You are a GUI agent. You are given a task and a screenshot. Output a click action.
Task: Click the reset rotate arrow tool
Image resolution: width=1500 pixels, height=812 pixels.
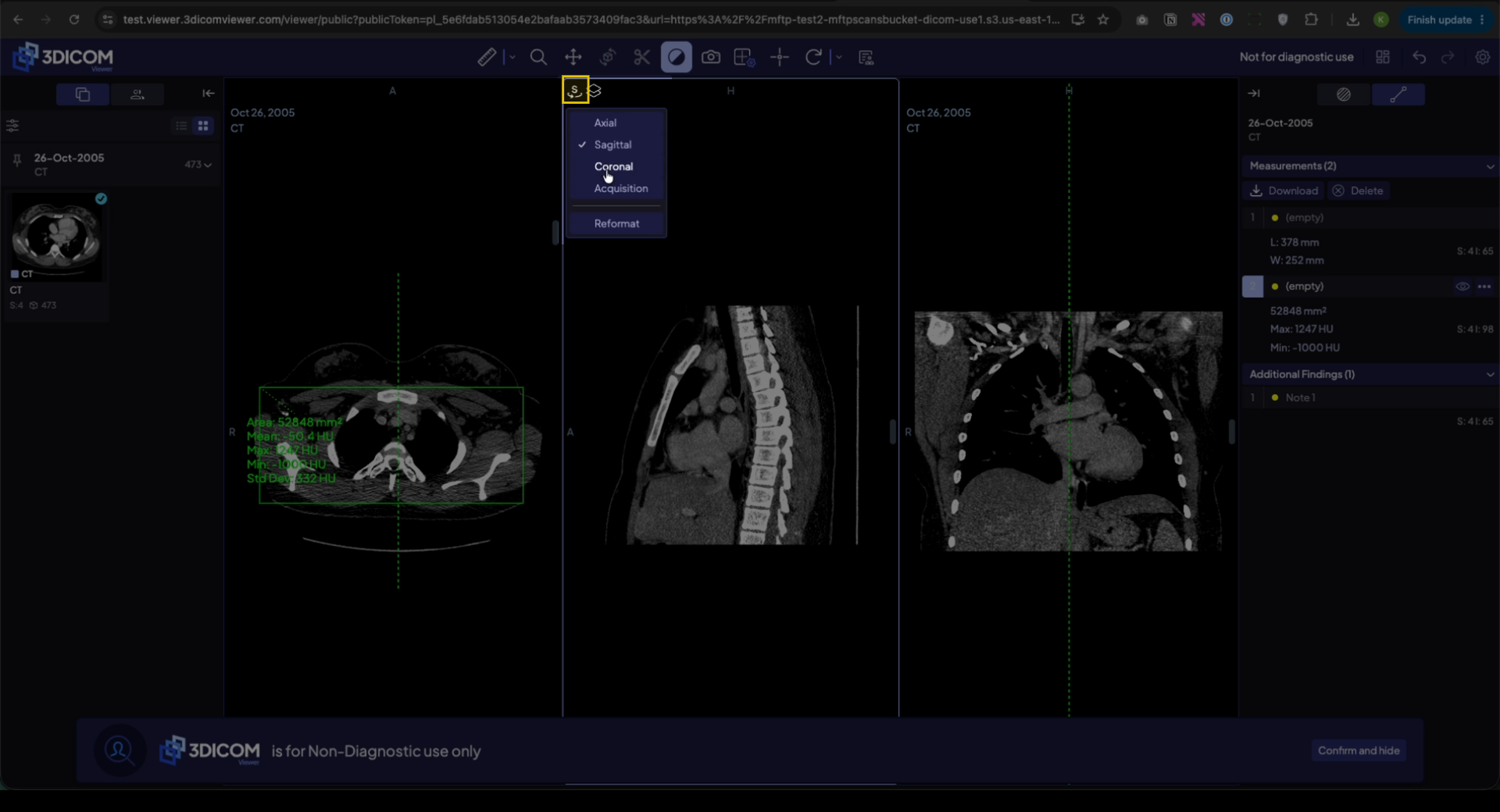tap(813, 57)
